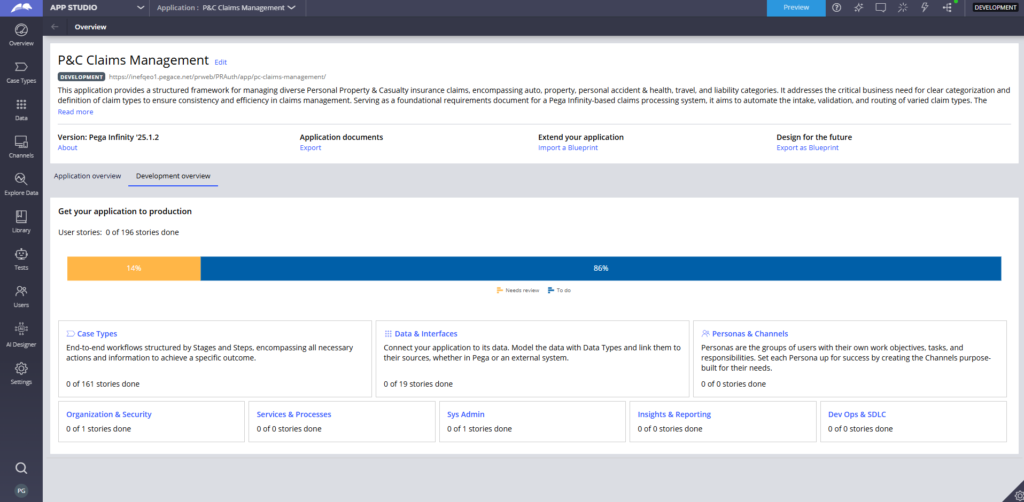Click the burst loading-style icon in header
The height and width of the screenshot is (502, 1024).
(x=903, y=8)
